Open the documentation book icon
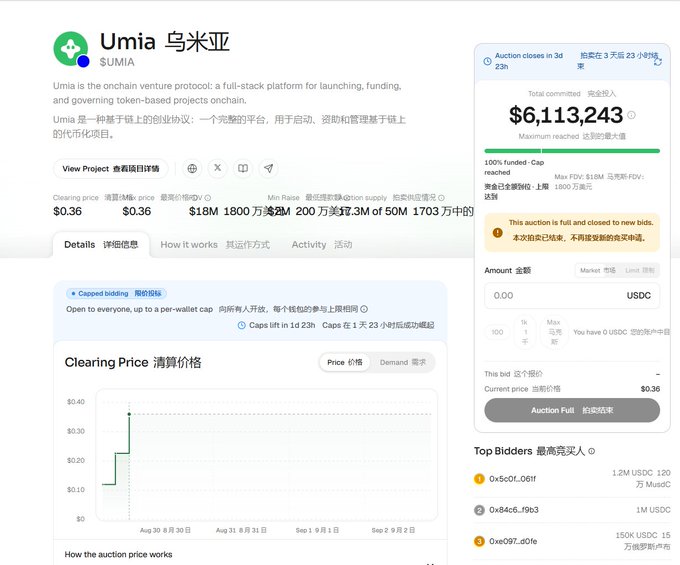The height and width of the screenshot is (565, 680). (x=243, y=168)
